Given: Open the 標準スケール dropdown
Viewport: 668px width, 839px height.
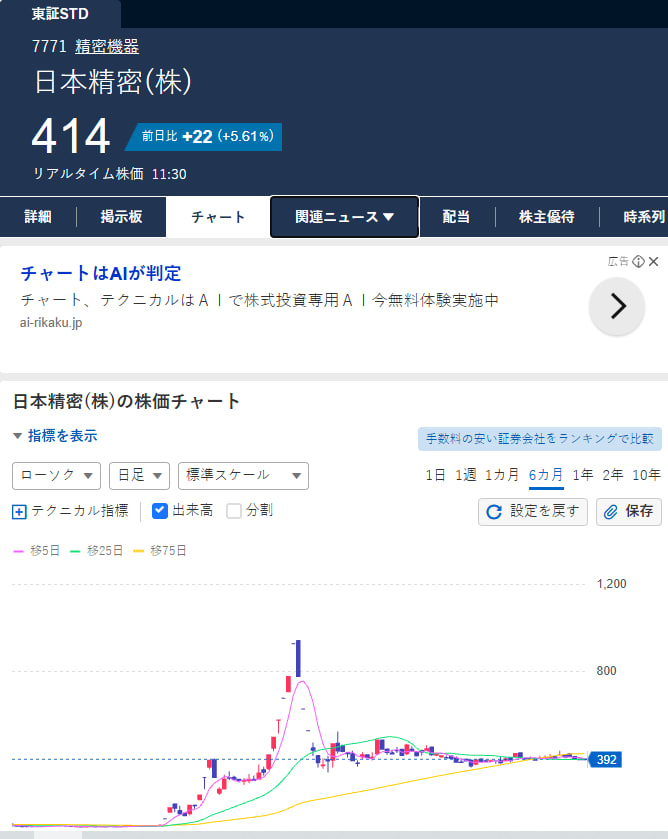Looking at the screenshot, I should [x=243, y=476].
